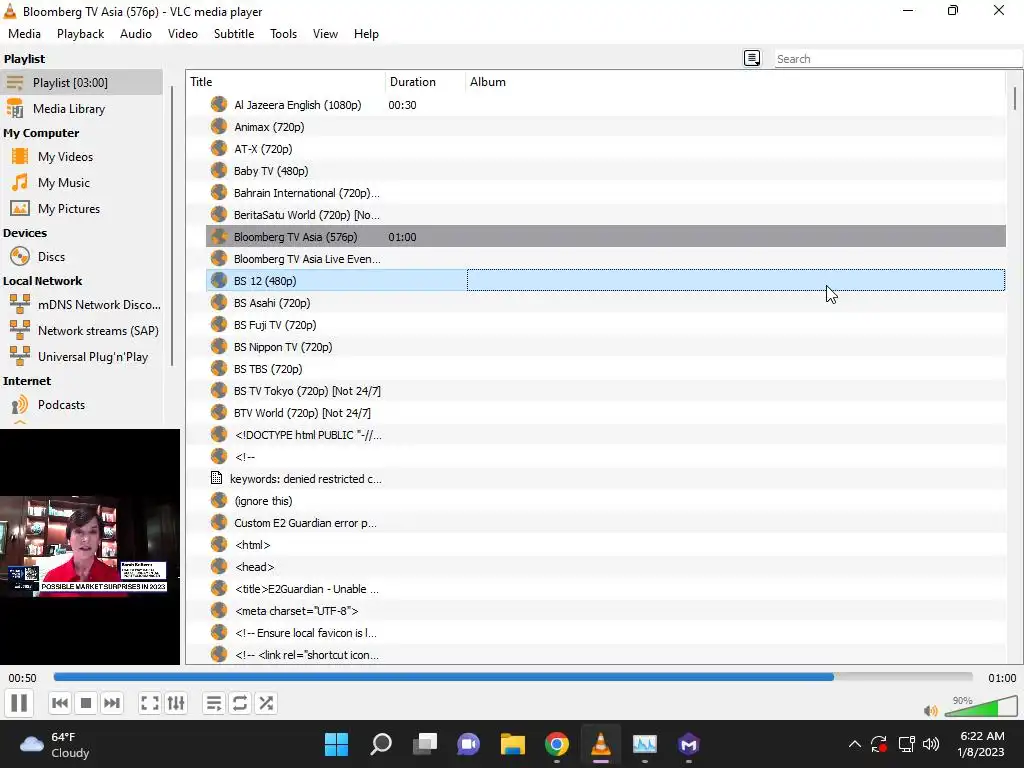This screenshot has width=1024, height=768.
Task: Open My Music in sidebar
Action: pos(81,183)
